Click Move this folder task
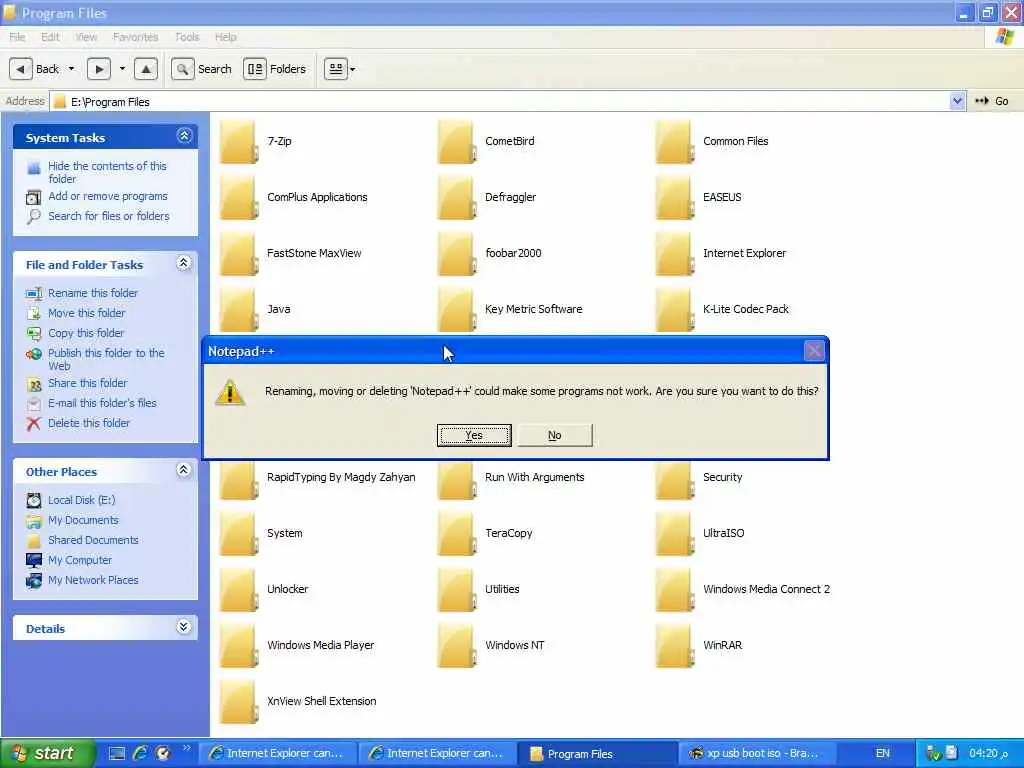 [86, 313]
